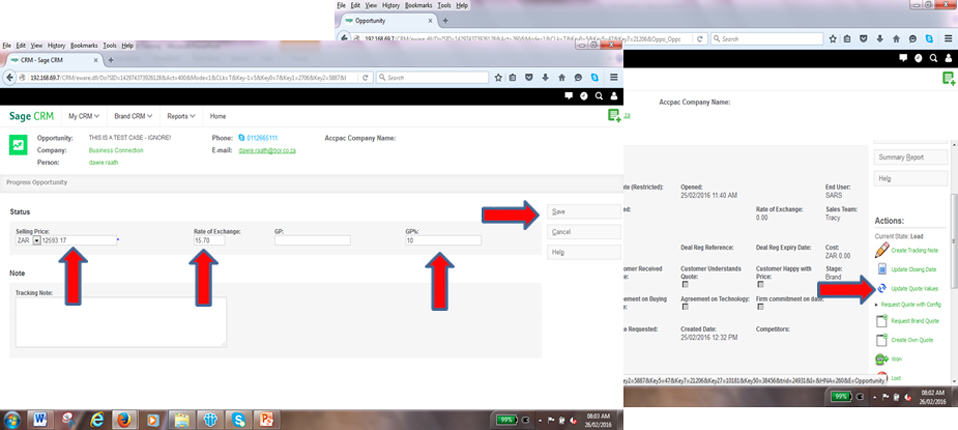Open the Business Connection company link
This screenshot has height=430, width=958.
116,150
